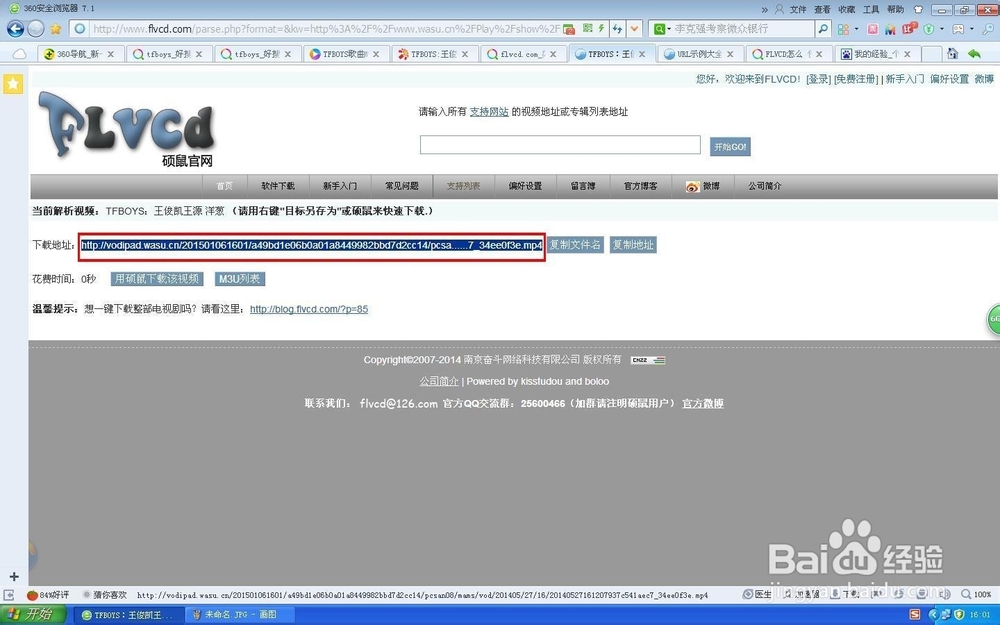Click the green undo arrow near tabs
Viewport: 1000px width, 625px height.
(x=974, y=54)
